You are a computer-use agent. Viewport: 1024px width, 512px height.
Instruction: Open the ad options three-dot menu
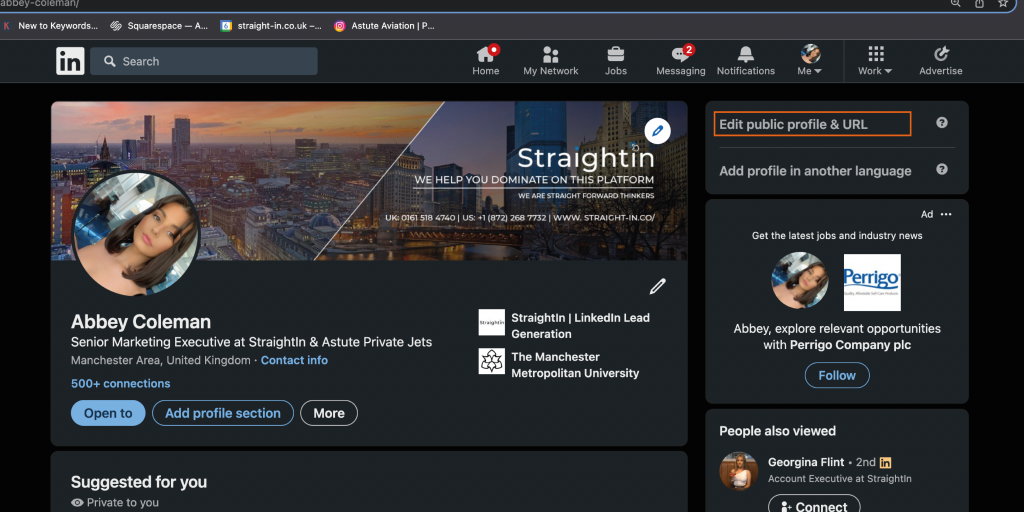[946, 214]
